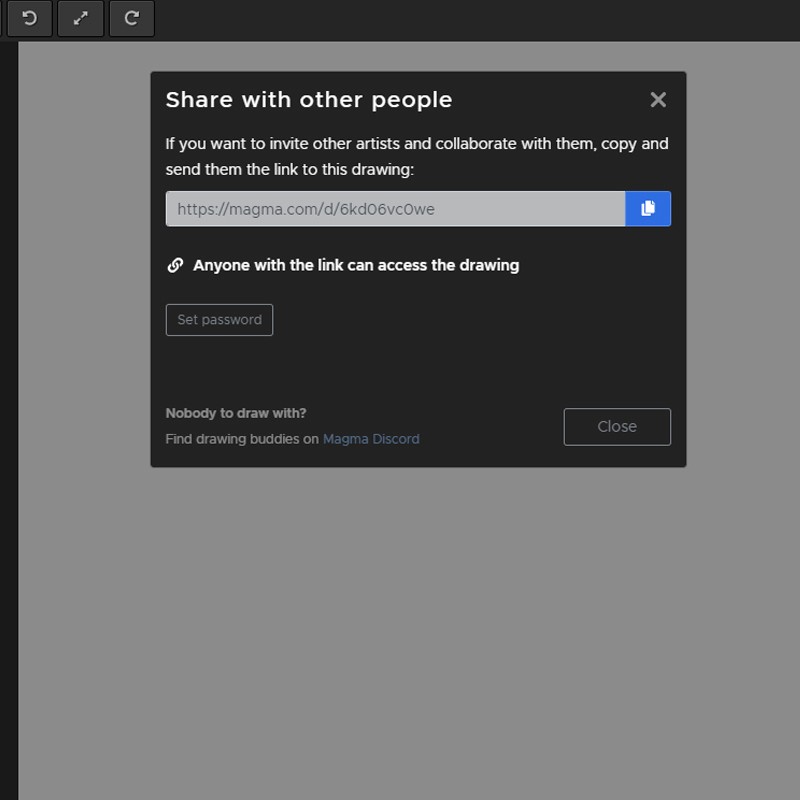
Task: Click the chain link icon beside access text
Action: pyautogui.click(x=175, y=265)
